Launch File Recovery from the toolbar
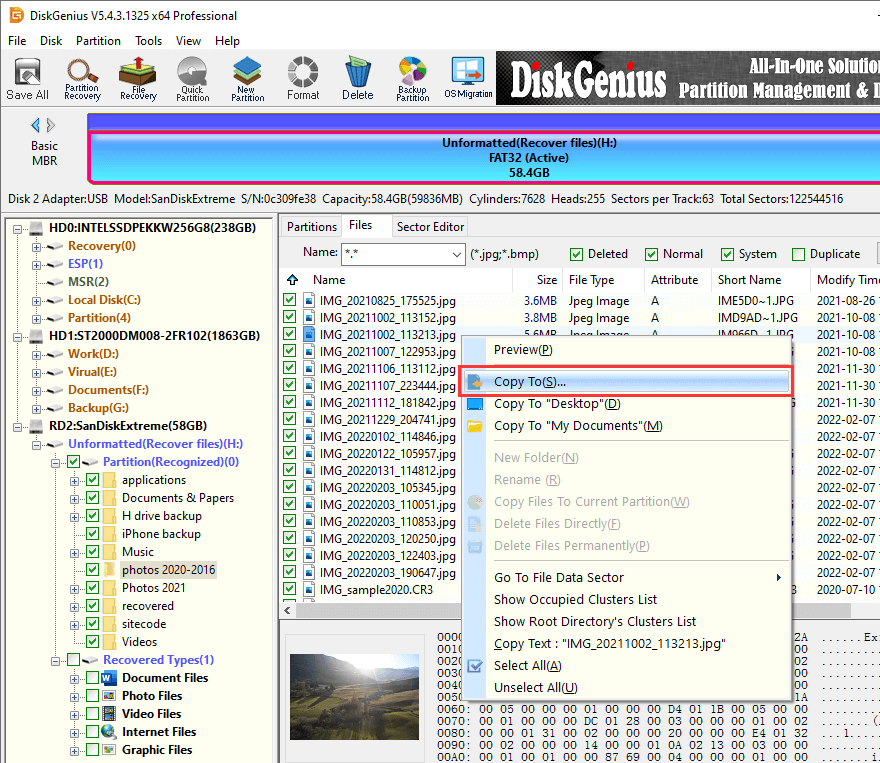Screen dimensions: 880x763 tap(138, 78)
